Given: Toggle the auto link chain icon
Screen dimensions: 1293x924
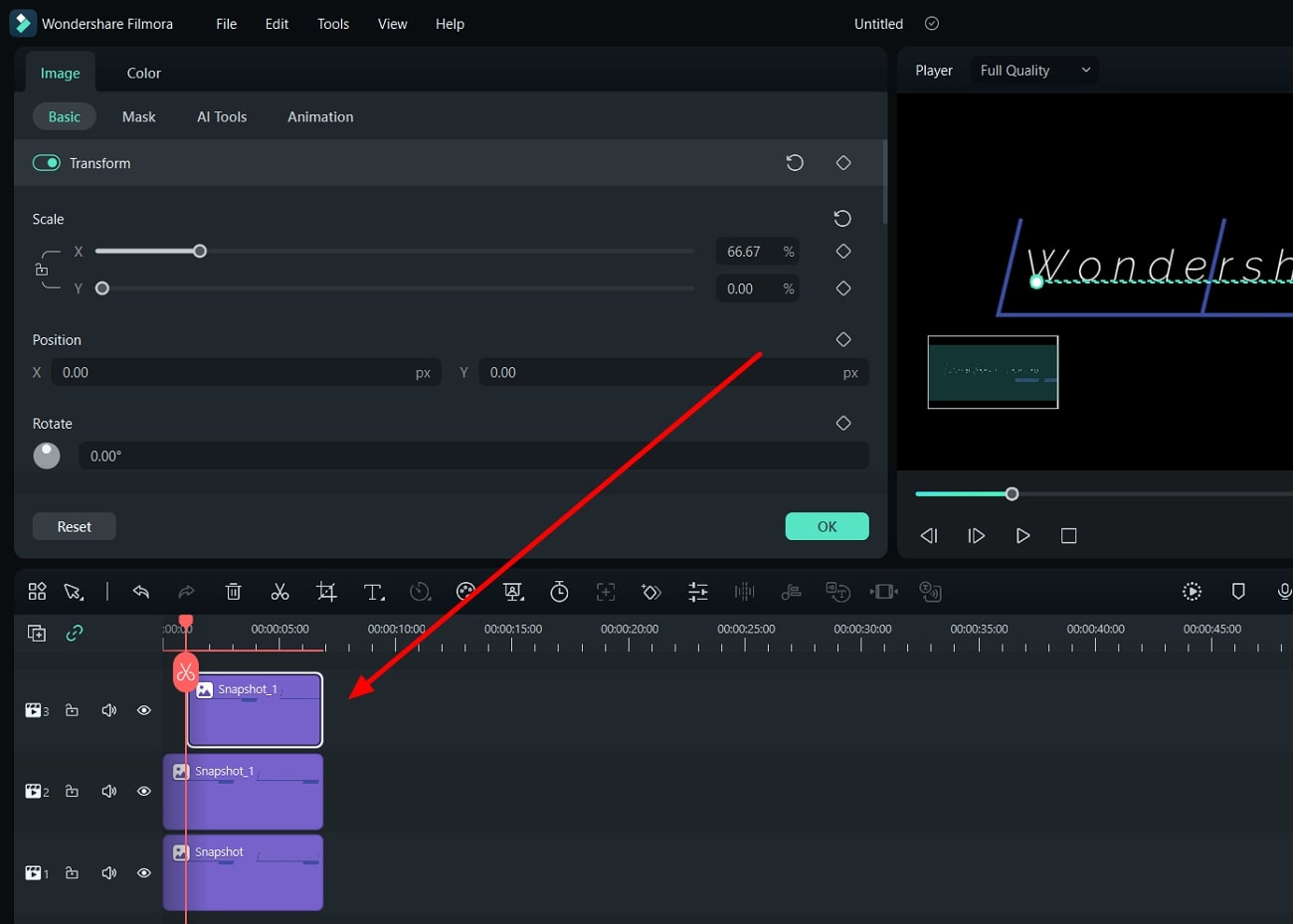Looking at the screenshot, I should coord(75,633).
